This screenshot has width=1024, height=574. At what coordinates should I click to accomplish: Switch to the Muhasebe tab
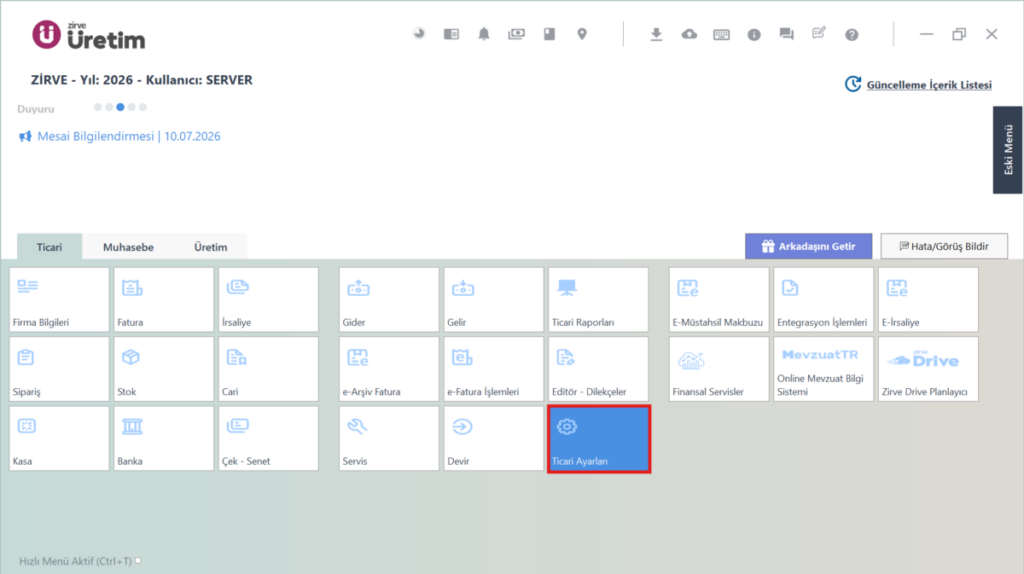(x=129, y=247)
